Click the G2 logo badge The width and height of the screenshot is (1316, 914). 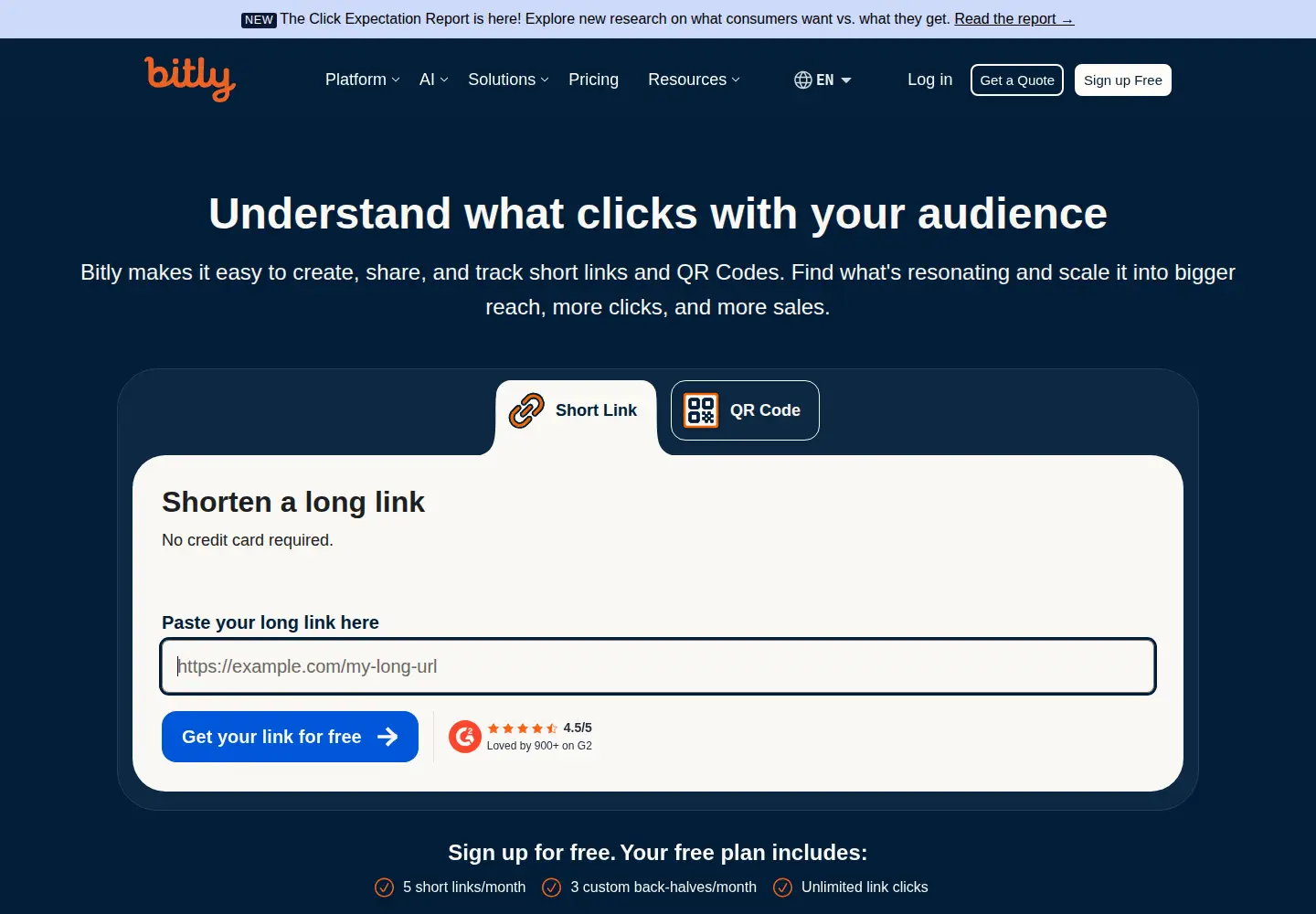tap(465, 737)
